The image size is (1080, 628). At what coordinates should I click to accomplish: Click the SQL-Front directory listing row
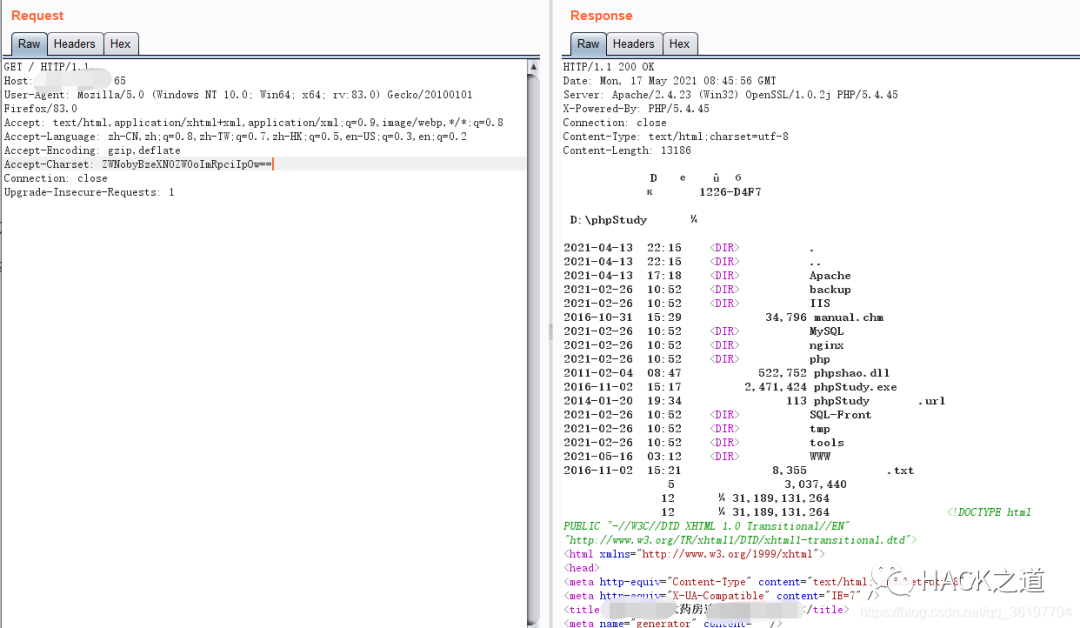pyautogui.click(x=718, y=415)
